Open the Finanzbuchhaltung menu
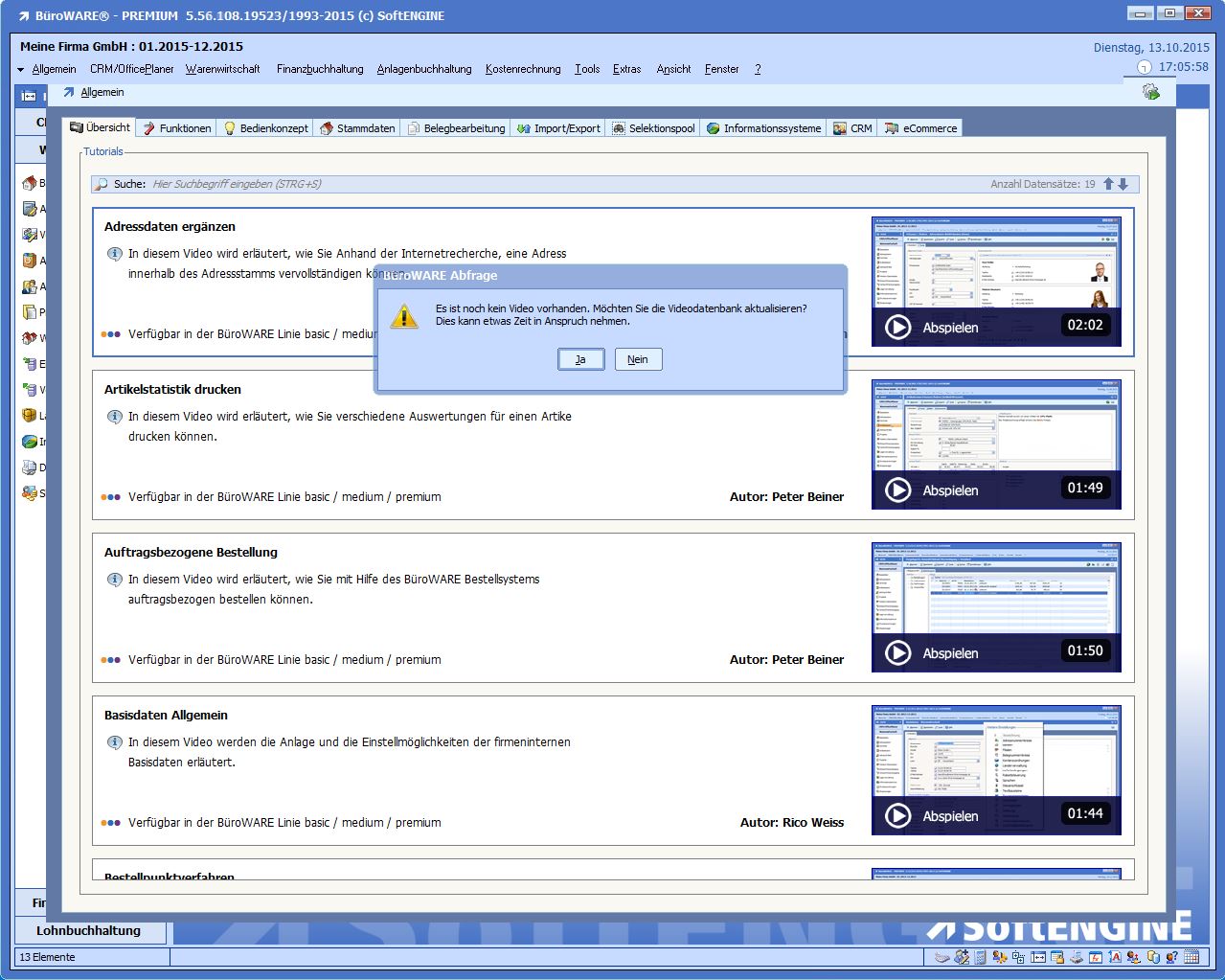1225x980 pixels. click(320, 69)
